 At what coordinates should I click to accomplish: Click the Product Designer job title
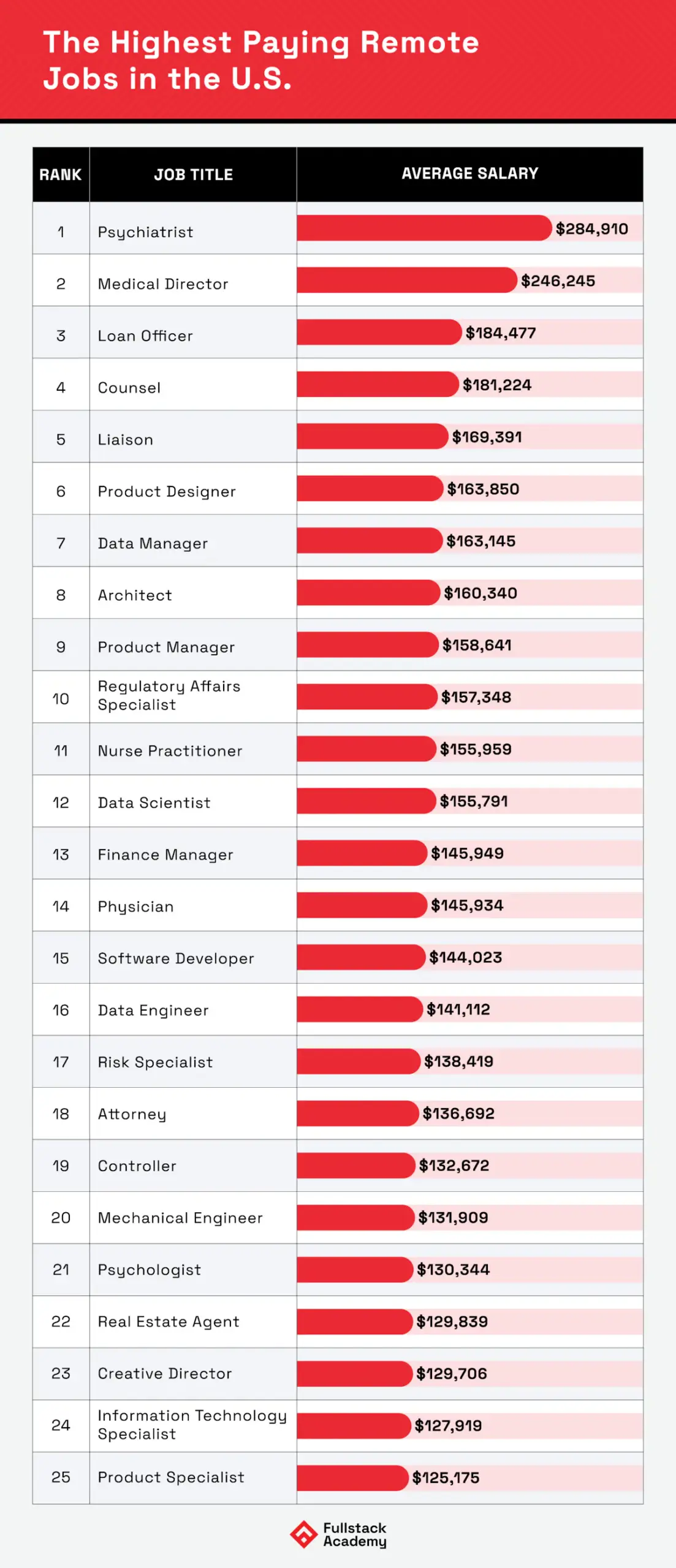pos(167,491)
